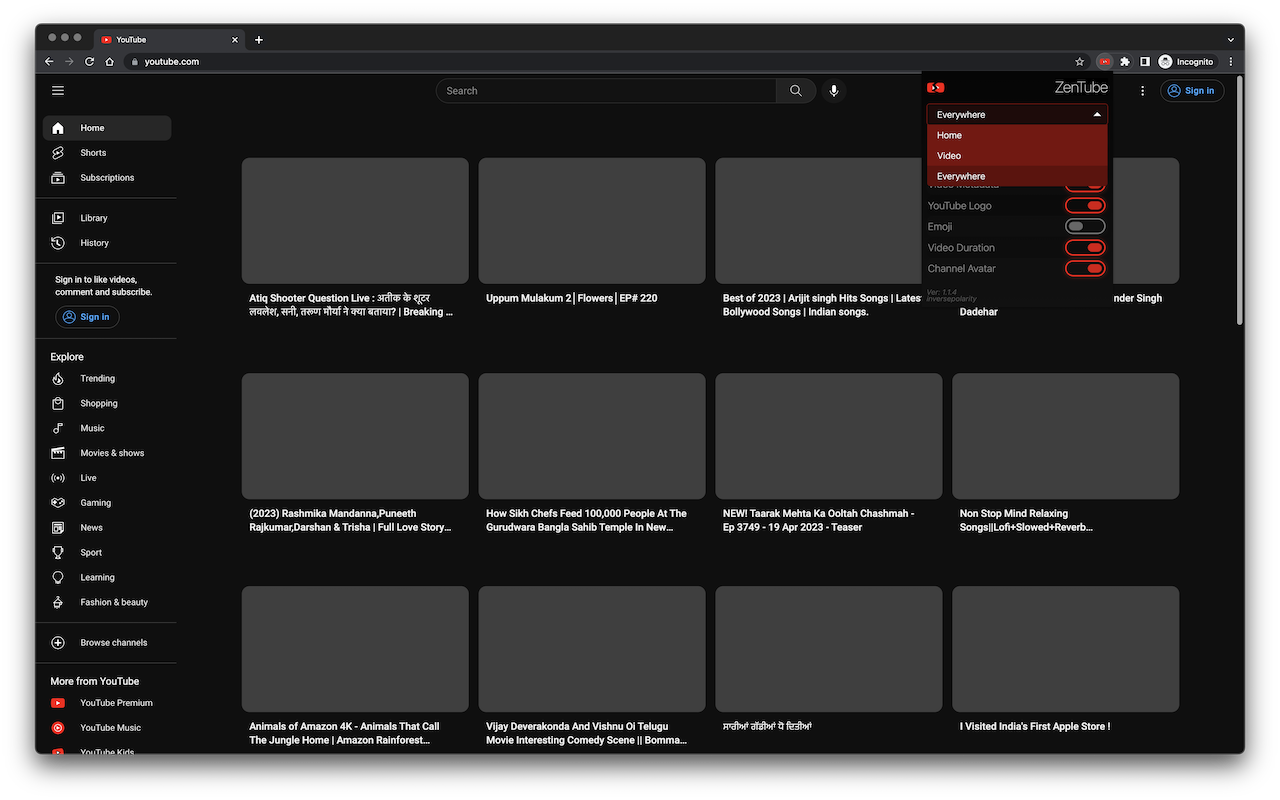1280x800 pixels.
Task: Open the hamburger guide menu
Action: 58,91
